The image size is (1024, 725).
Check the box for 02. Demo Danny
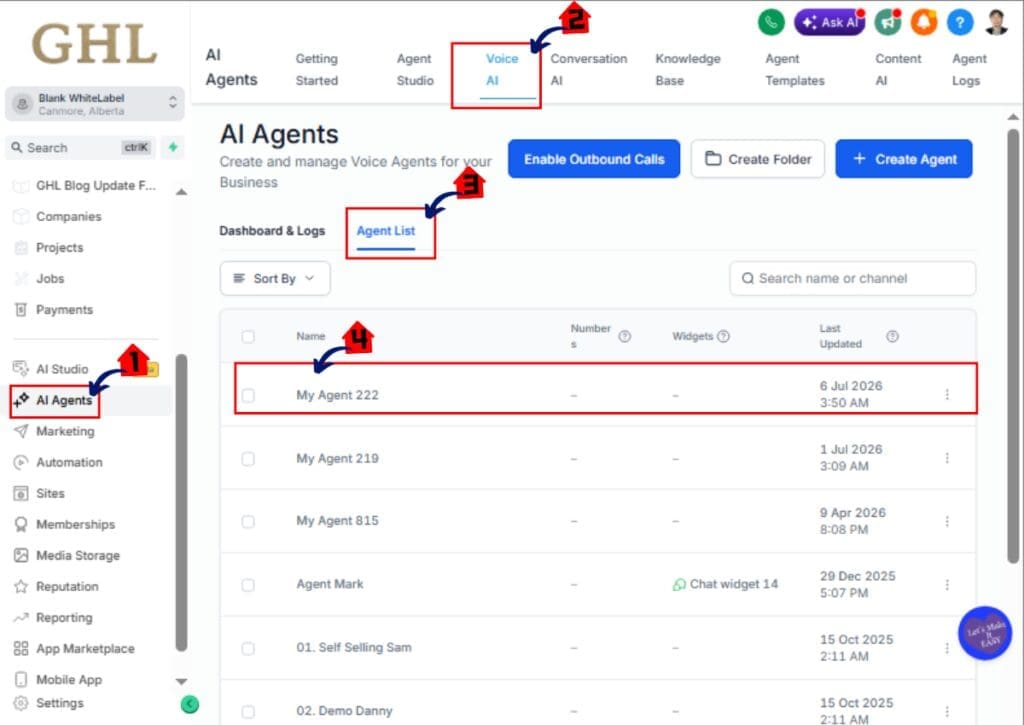(248, 711)
